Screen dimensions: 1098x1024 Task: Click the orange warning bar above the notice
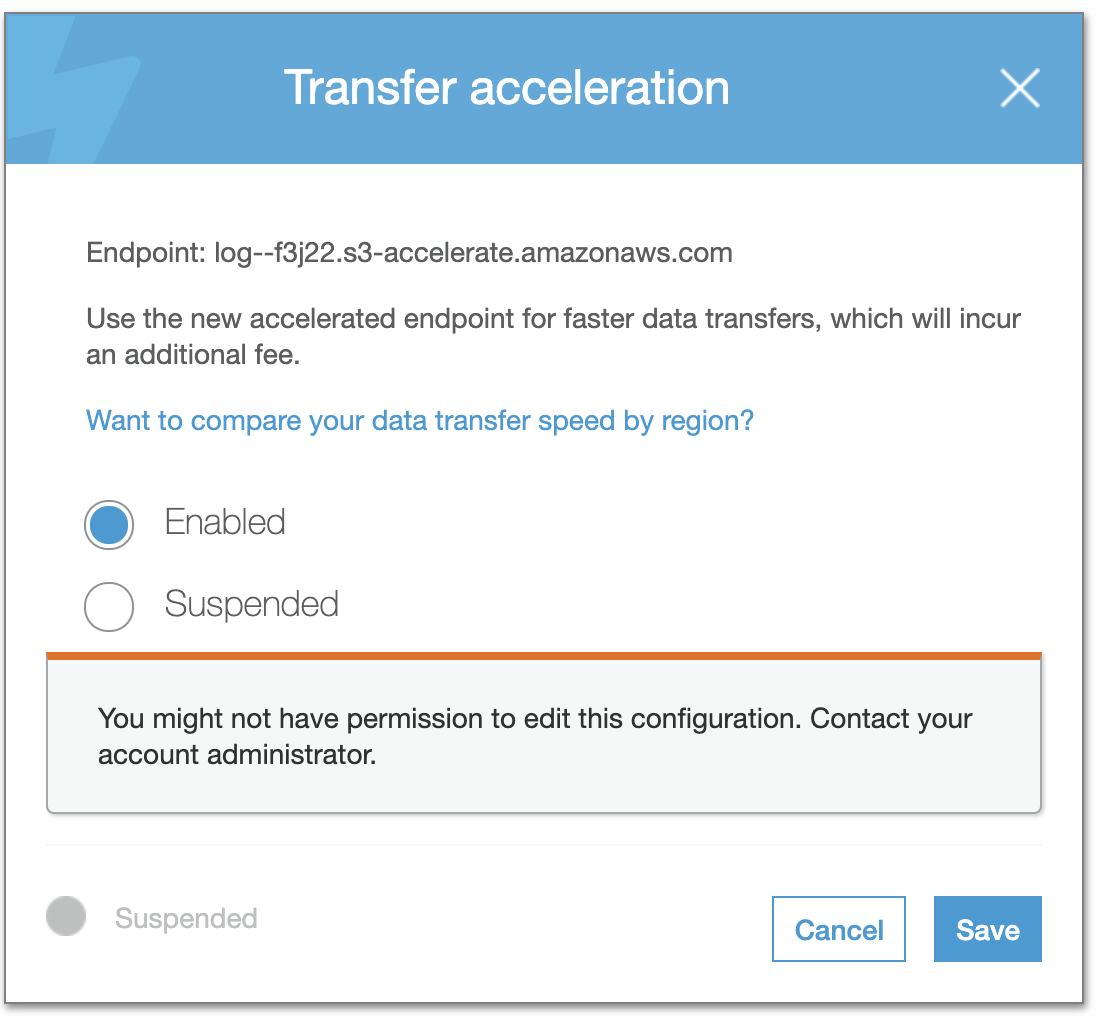tap(545, 653)
